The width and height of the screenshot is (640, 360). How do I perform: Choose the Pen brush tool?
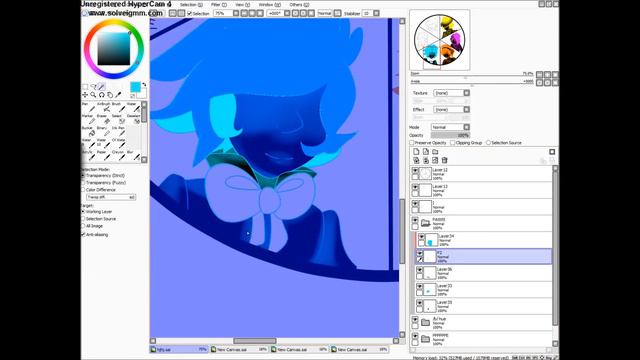tap(88, 107)
